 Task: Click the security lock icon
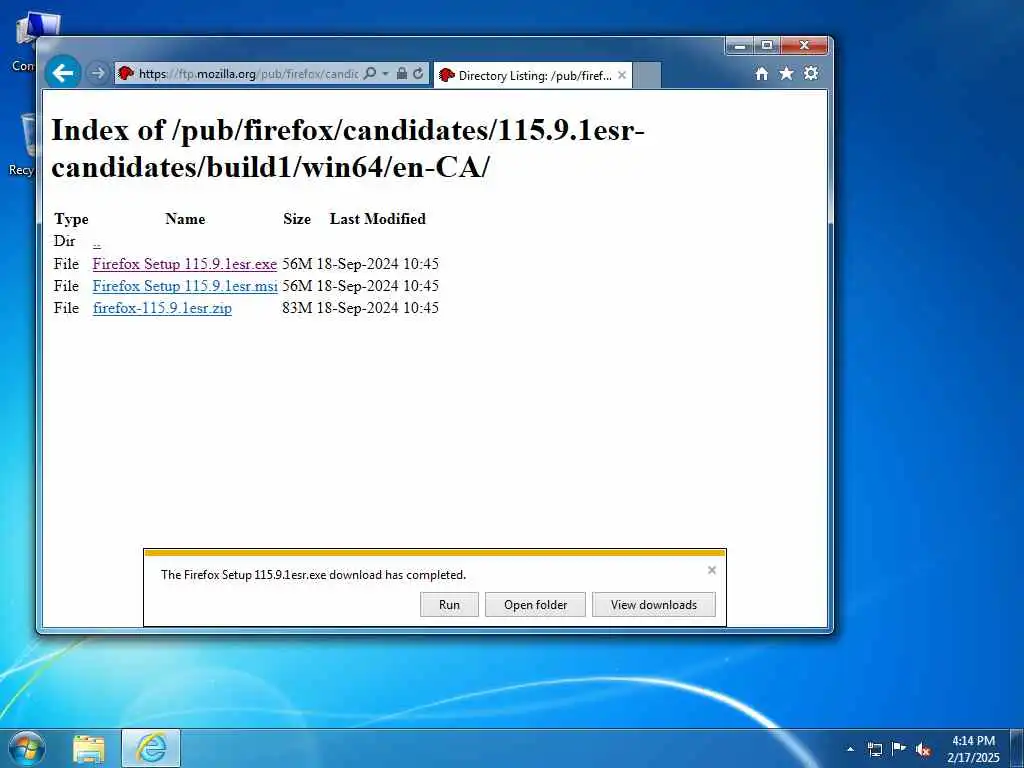(402, 73)
